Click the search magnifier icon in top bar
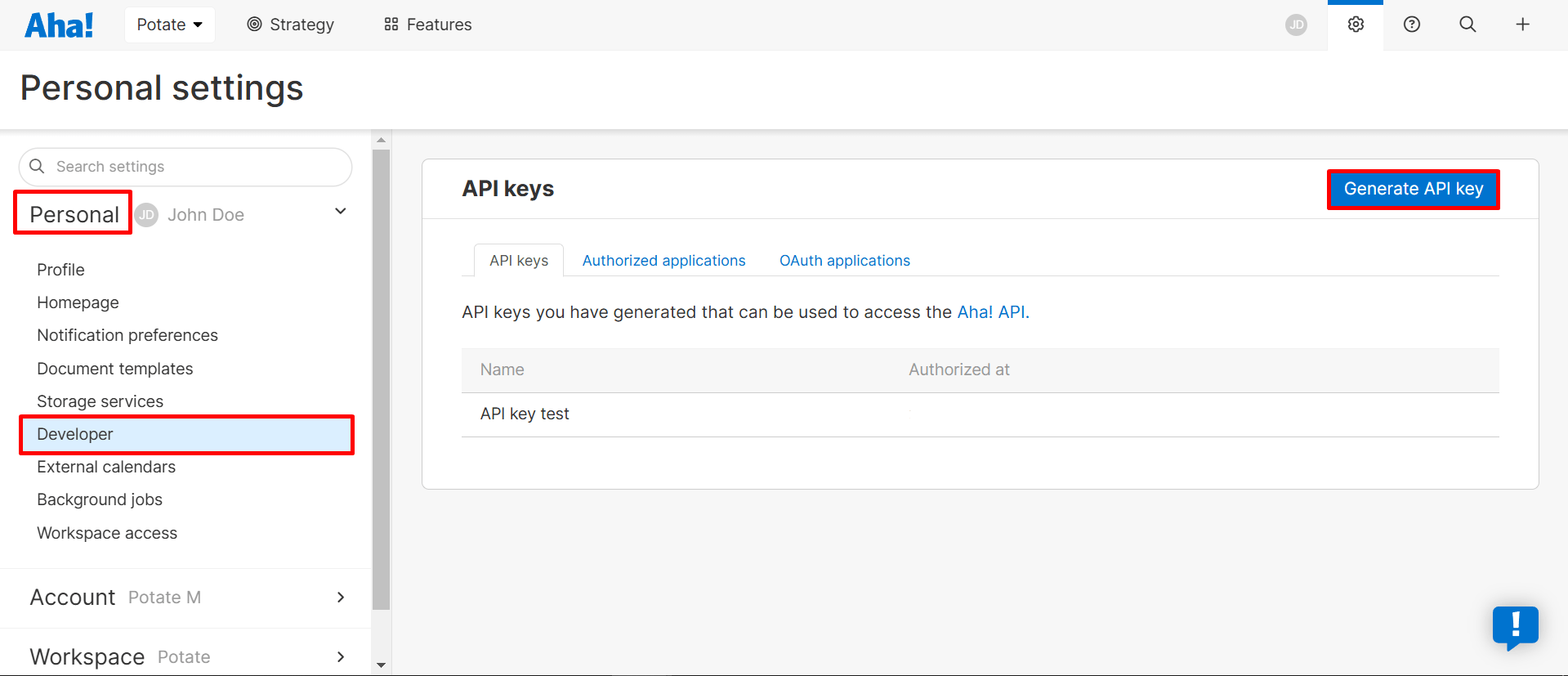Screen dimensions: 1568x676 (1467, 25)
